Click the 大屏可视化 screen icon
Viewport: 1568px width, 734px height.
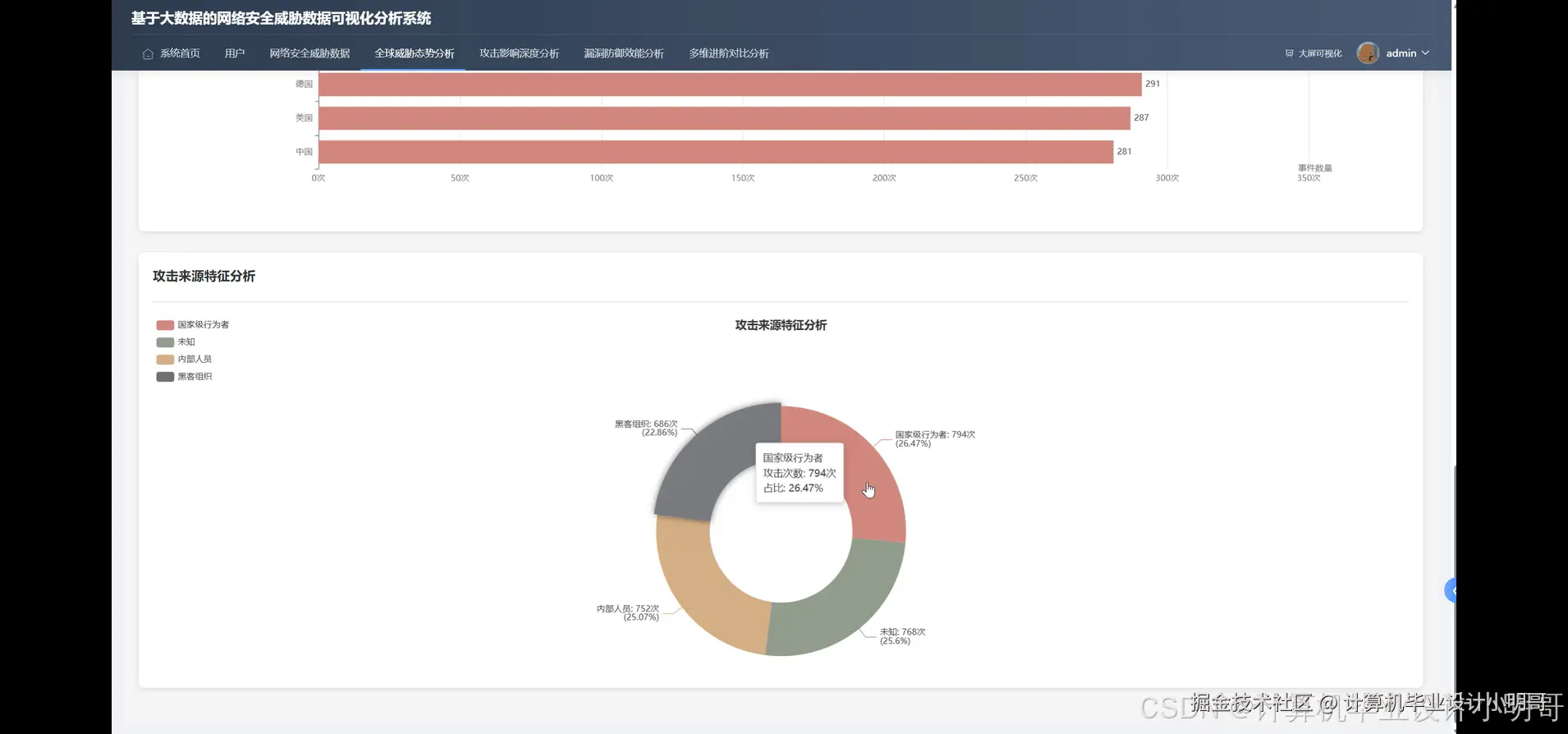click(x=1289, y=53)
